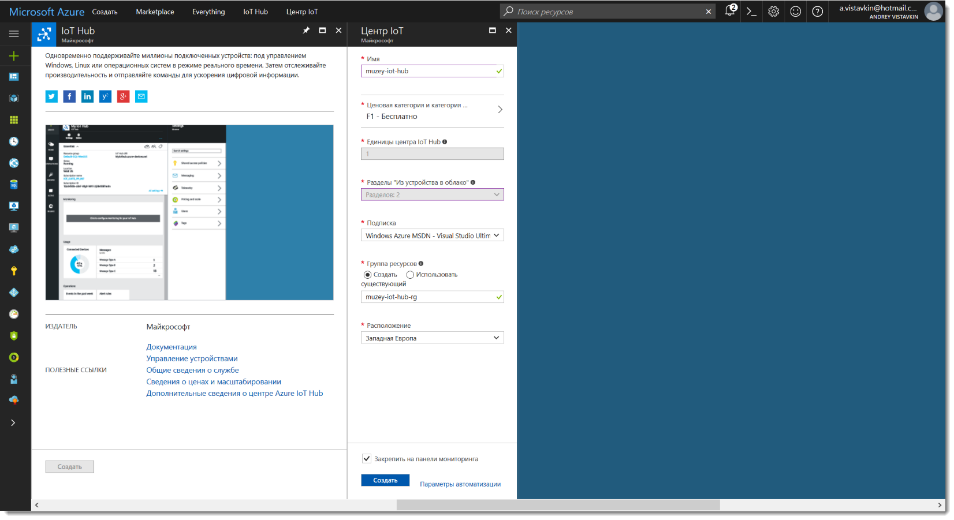Open notifications bell in top bar

[730, 11]
